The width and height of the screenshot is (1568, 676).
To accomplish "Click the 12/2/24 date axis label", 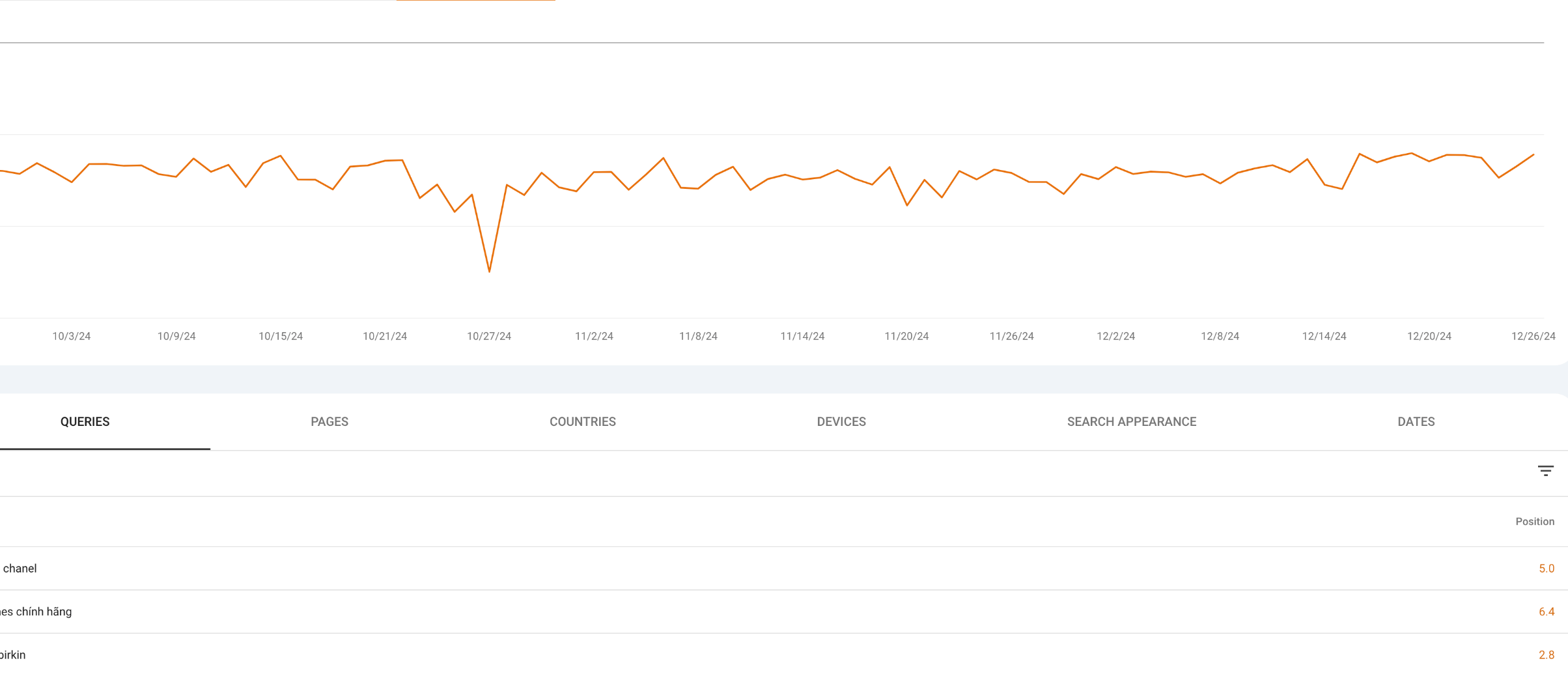I will 1115,336.
